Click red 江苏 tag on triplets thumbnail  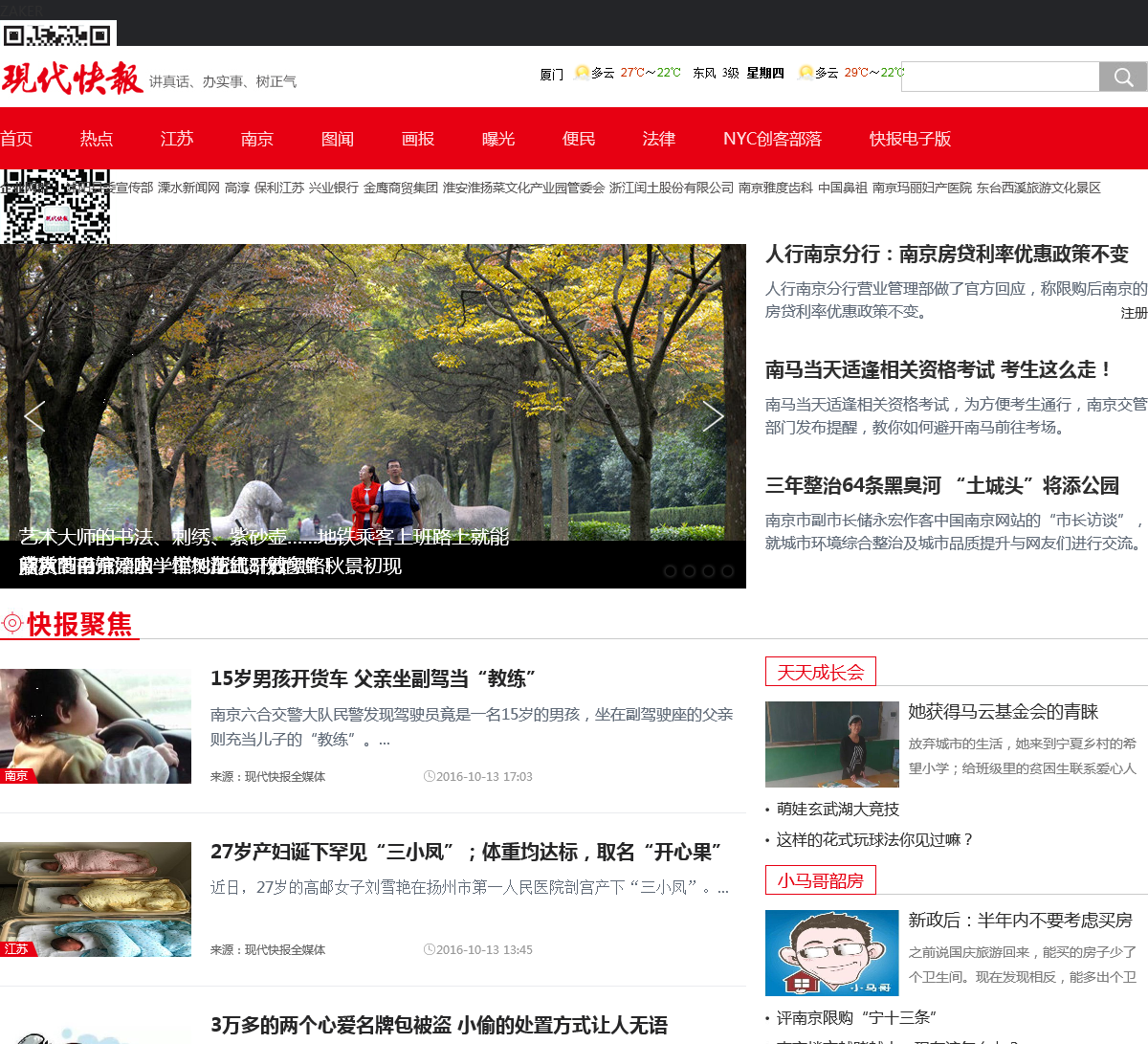(17, 949)
